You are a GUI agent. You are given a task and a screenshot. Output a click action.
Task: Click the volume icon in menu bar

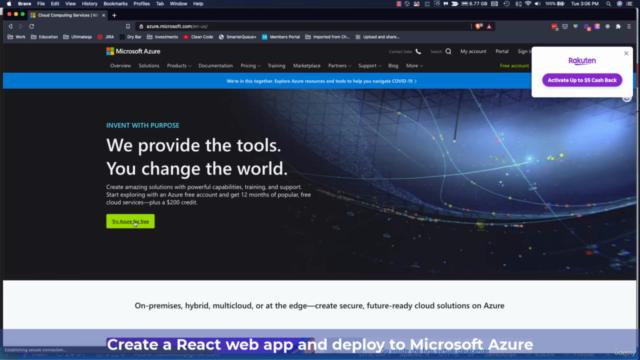pyautogui.click(x=538, y=4)
